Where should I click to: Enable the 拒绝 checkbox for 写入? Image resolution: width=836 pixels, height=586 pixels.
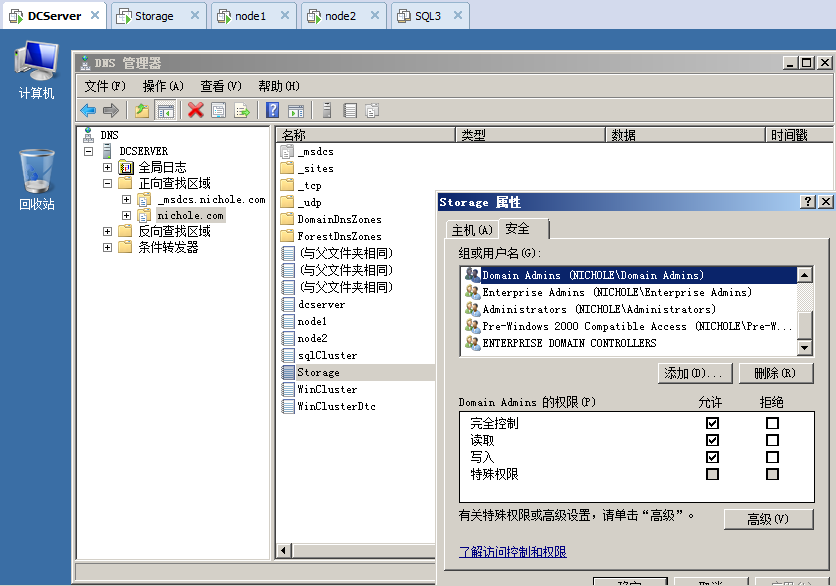point(772,457)
